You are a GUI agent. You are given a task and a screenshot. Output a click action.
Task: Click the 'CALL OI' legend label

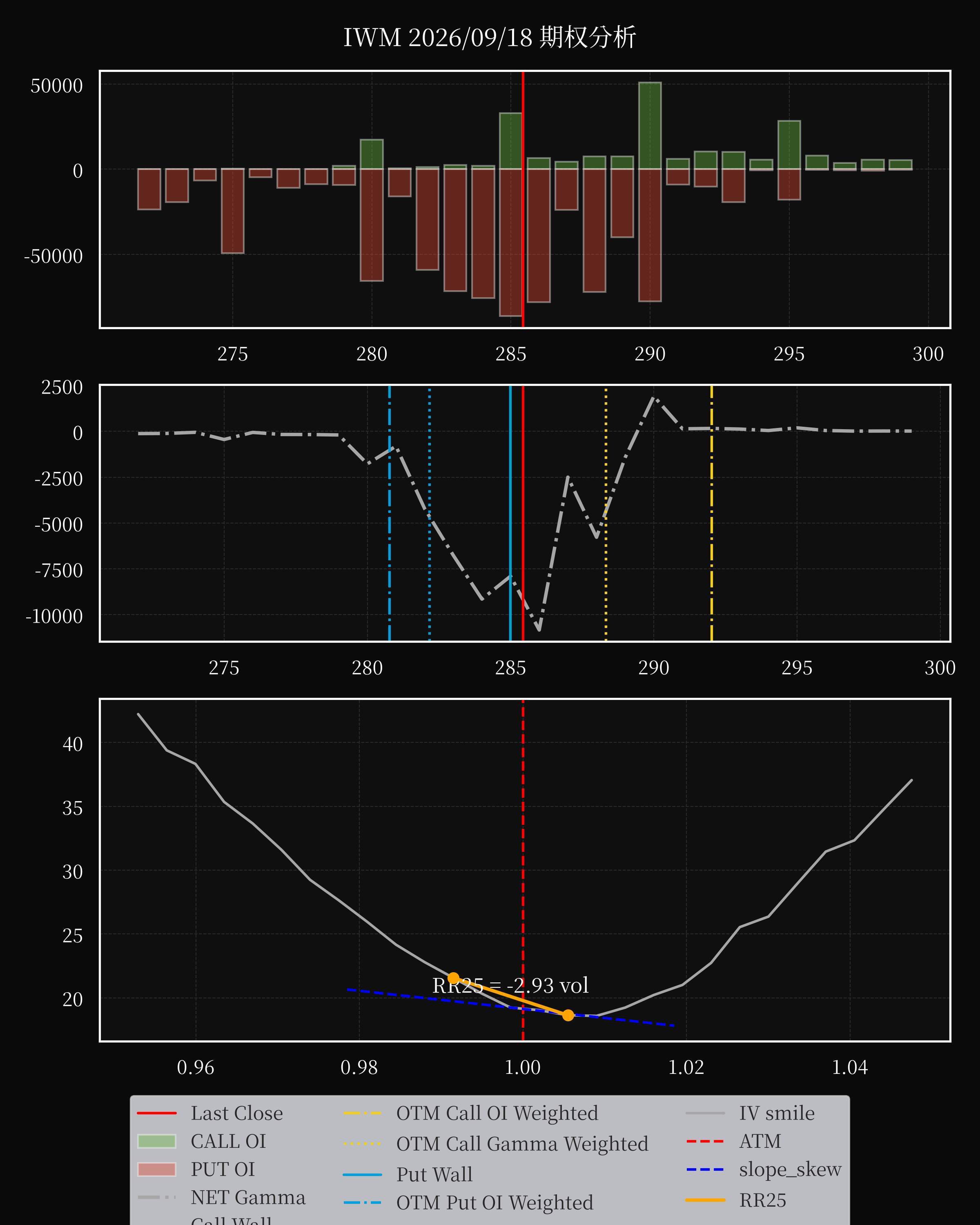[x=228, y=1141]
